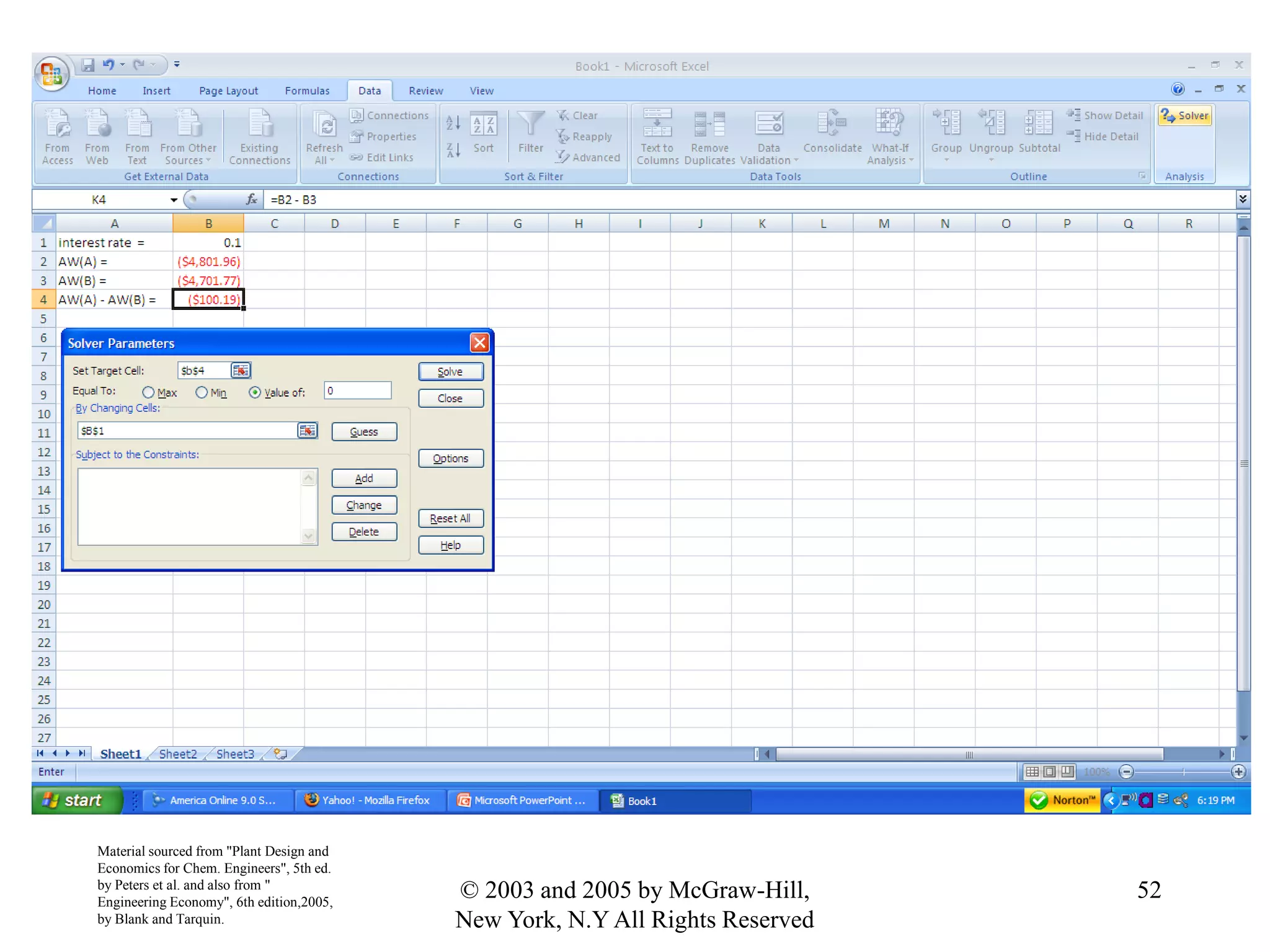Click the Subtotal icon in Outline group

tap(1039, 123)
